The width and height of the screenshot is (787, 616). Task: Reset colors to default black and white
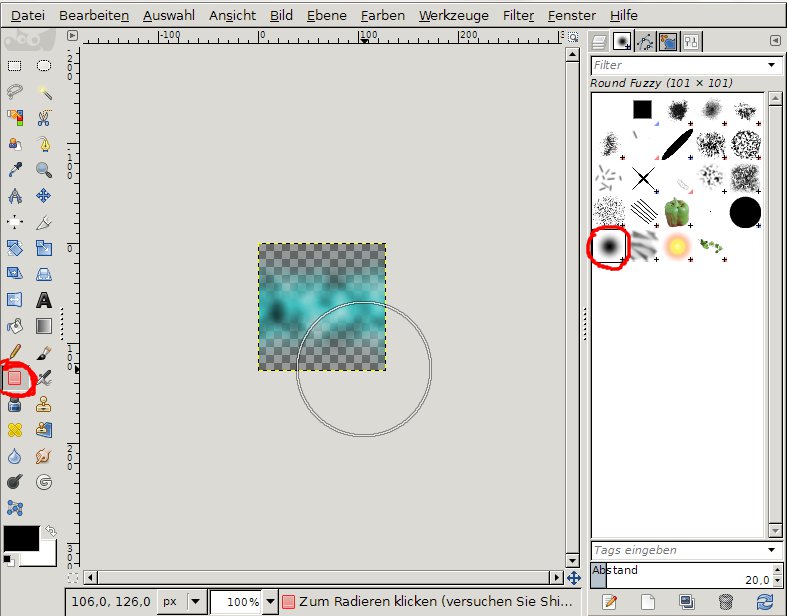click(8, 560)
